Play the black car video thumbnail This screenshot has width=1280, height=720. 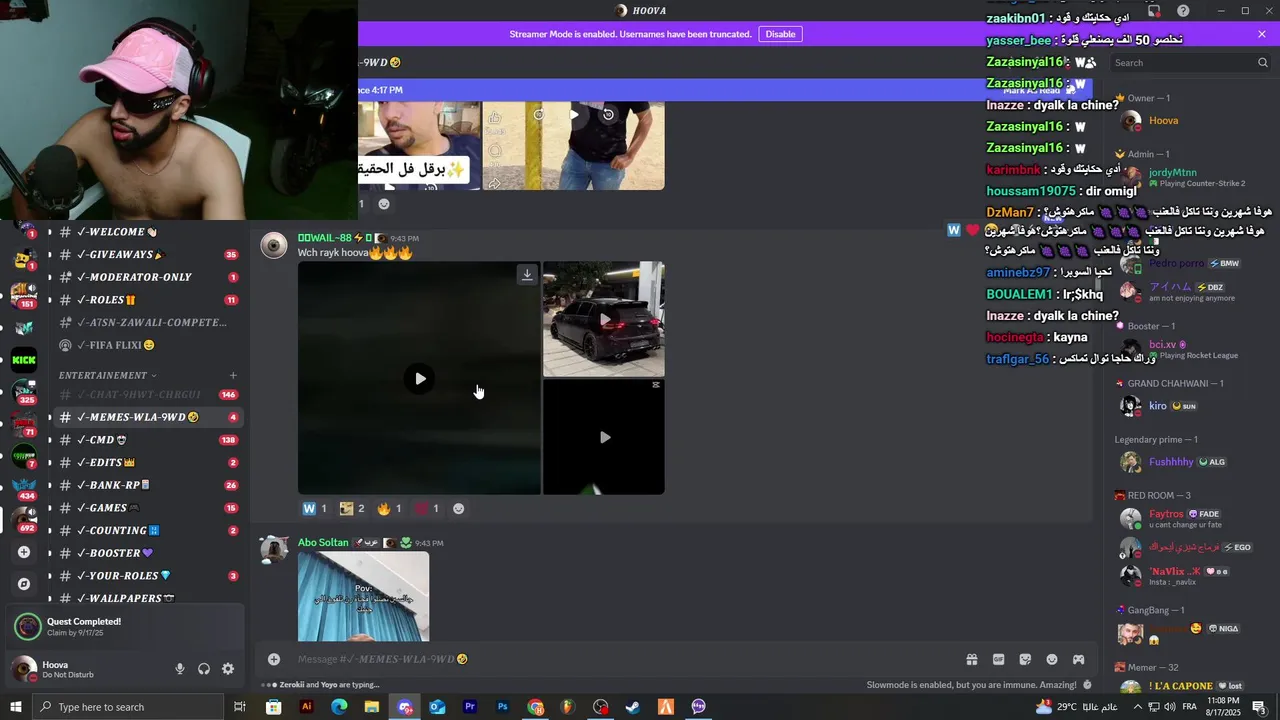604,319
